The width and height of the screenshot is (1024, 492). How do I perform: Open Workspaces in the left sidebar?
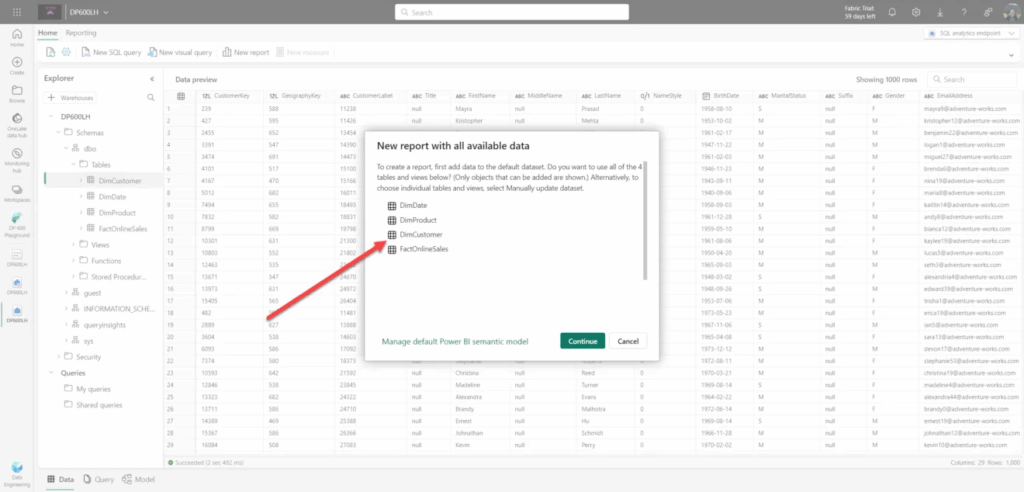pyautogui.click(x=17, y=192)
